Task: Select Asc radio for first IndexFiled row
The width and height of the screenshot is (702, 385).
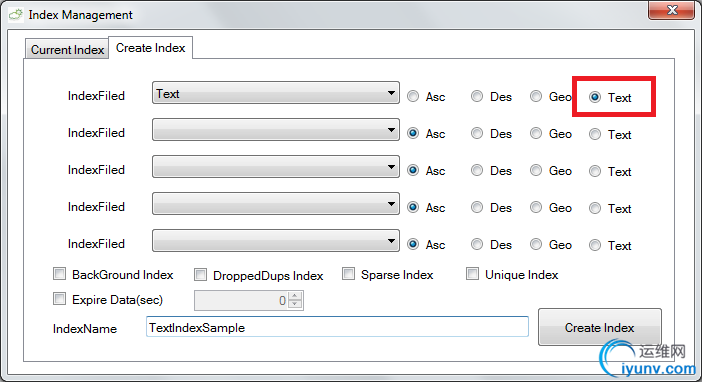Action: pos(413,96)
